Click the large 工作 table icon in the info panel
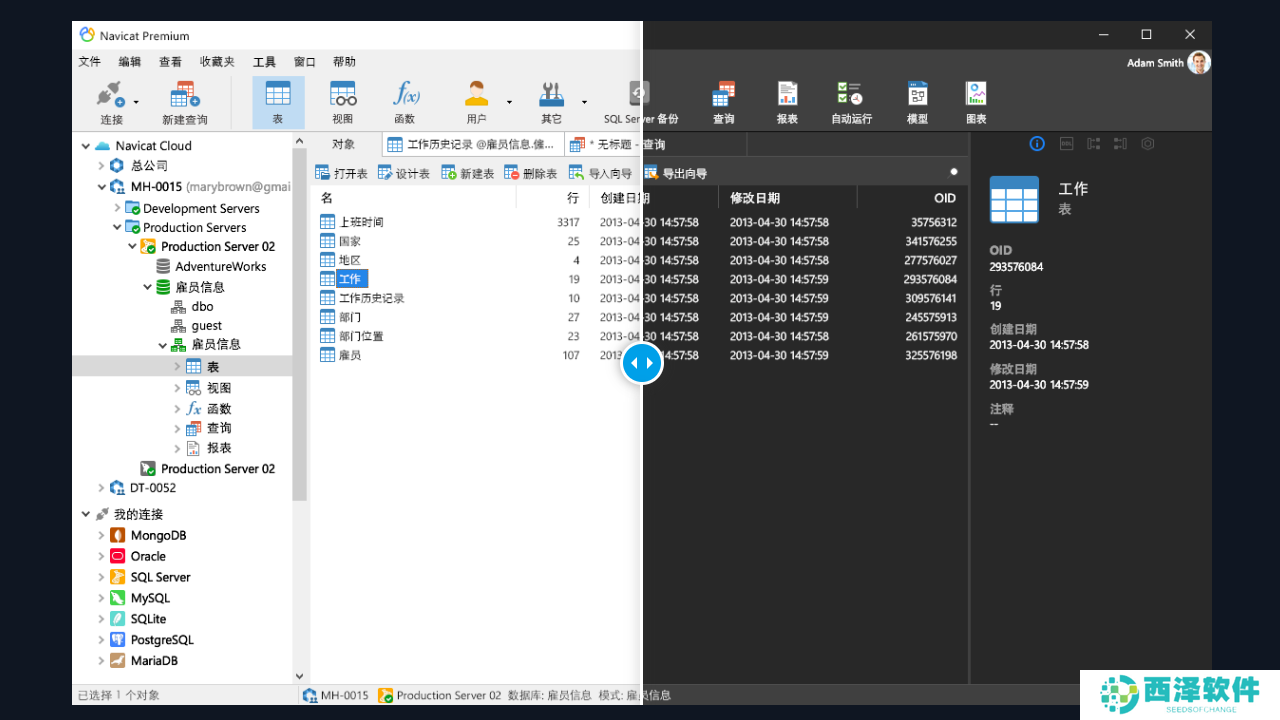This screenshot has width=1280, height=720. coord(1014,199)
